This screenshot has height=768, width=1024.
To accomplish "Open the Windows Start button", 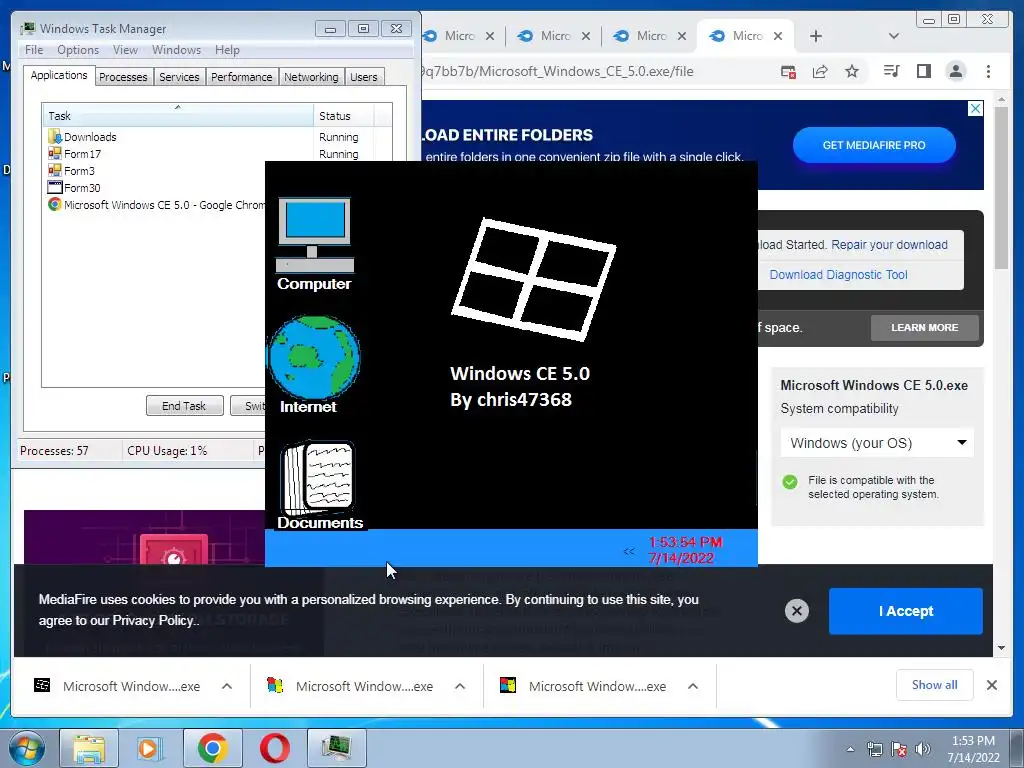I will click(x=27, y=748).
